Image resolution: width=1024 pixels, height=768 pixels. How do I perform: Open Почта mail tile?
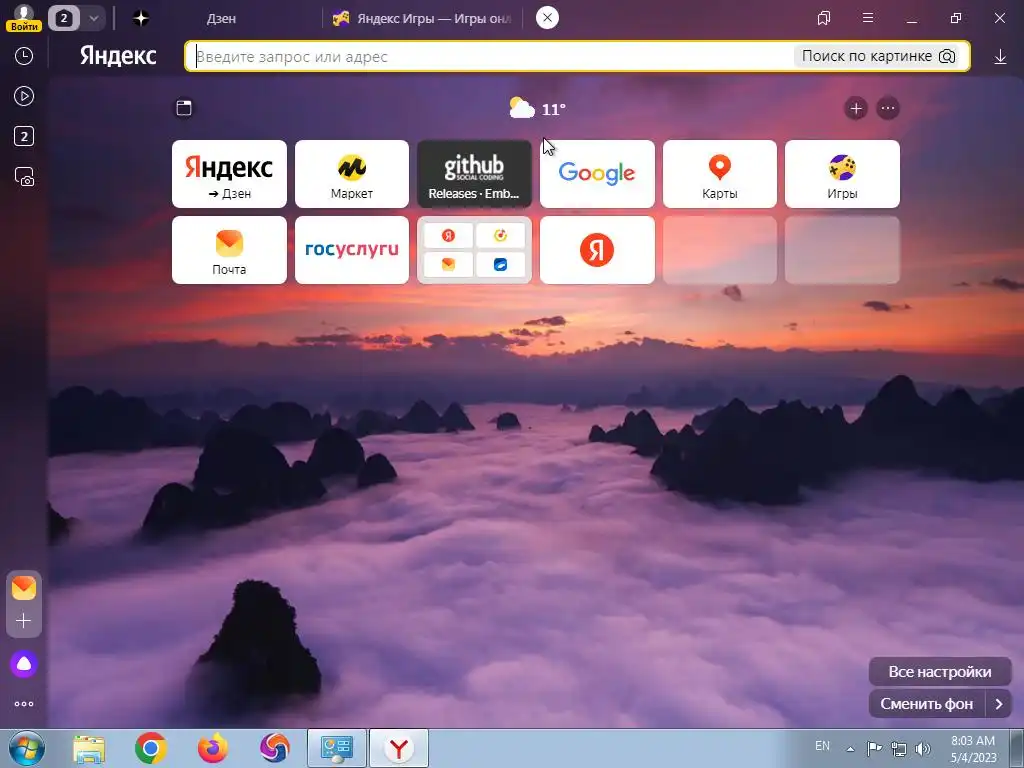[x=229, y=250]
